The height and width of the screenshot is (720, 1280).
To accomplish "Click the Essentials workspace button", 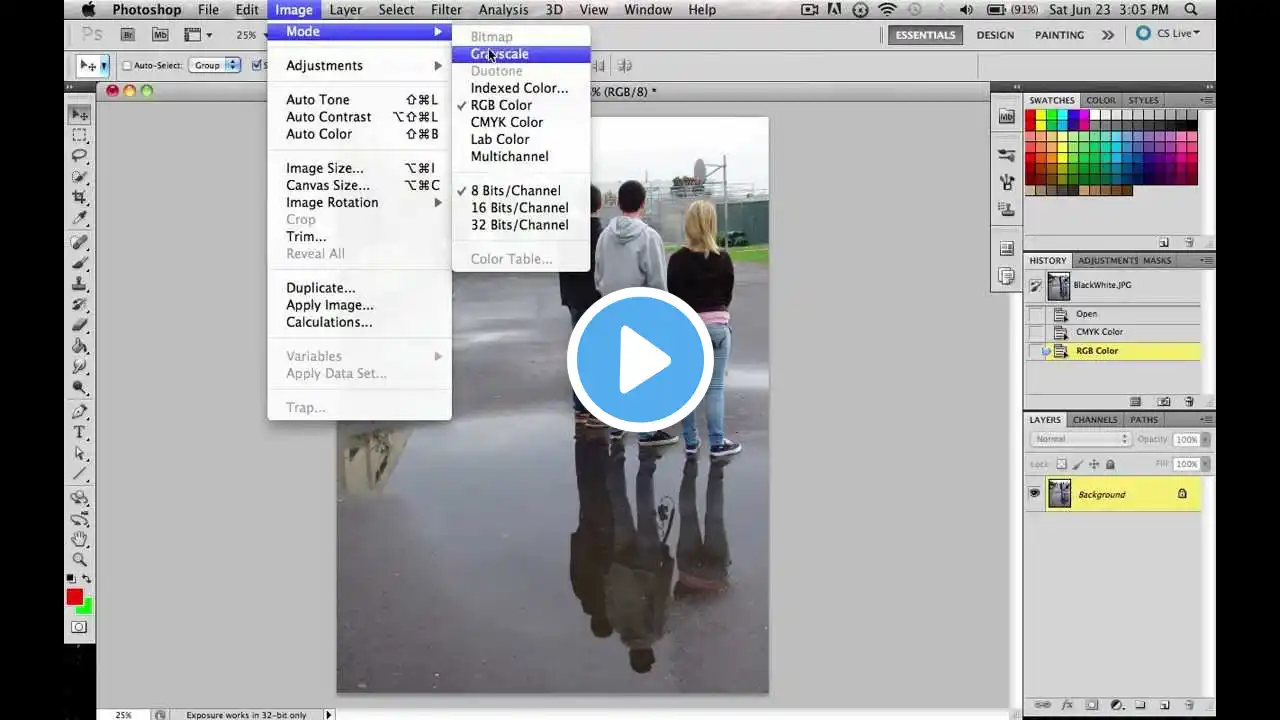I will tap(924, 35).
